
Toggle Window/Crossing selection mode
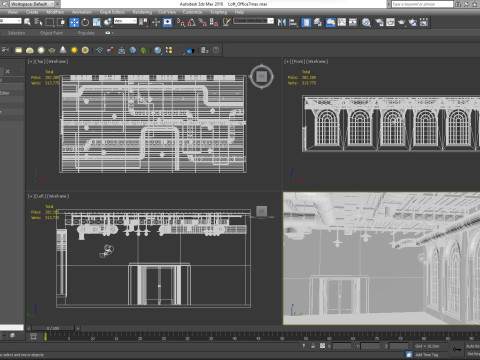[x=61, y=22]
